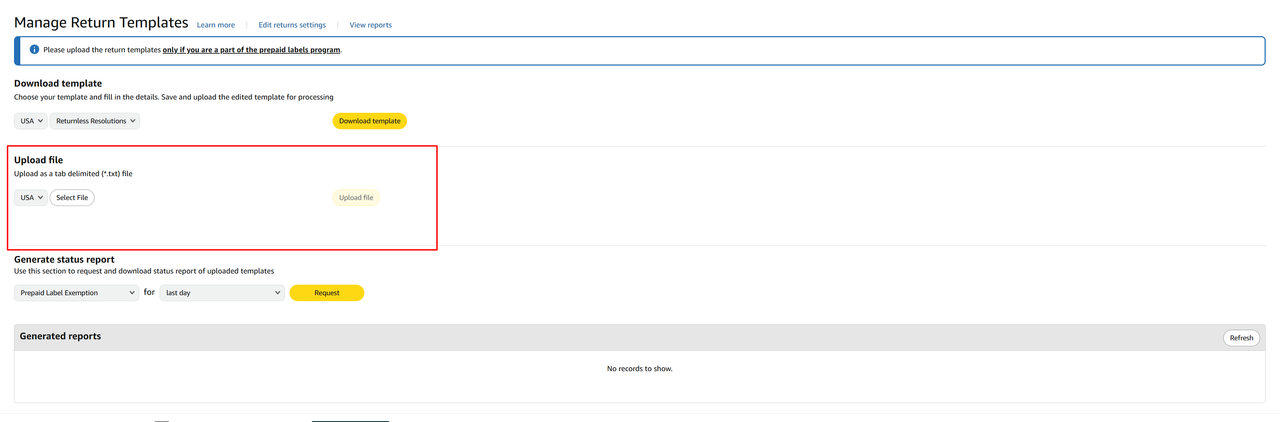1280x422 pixels.
Task: Expand the last day time range dropdown
Action: (x=222, y=293)
